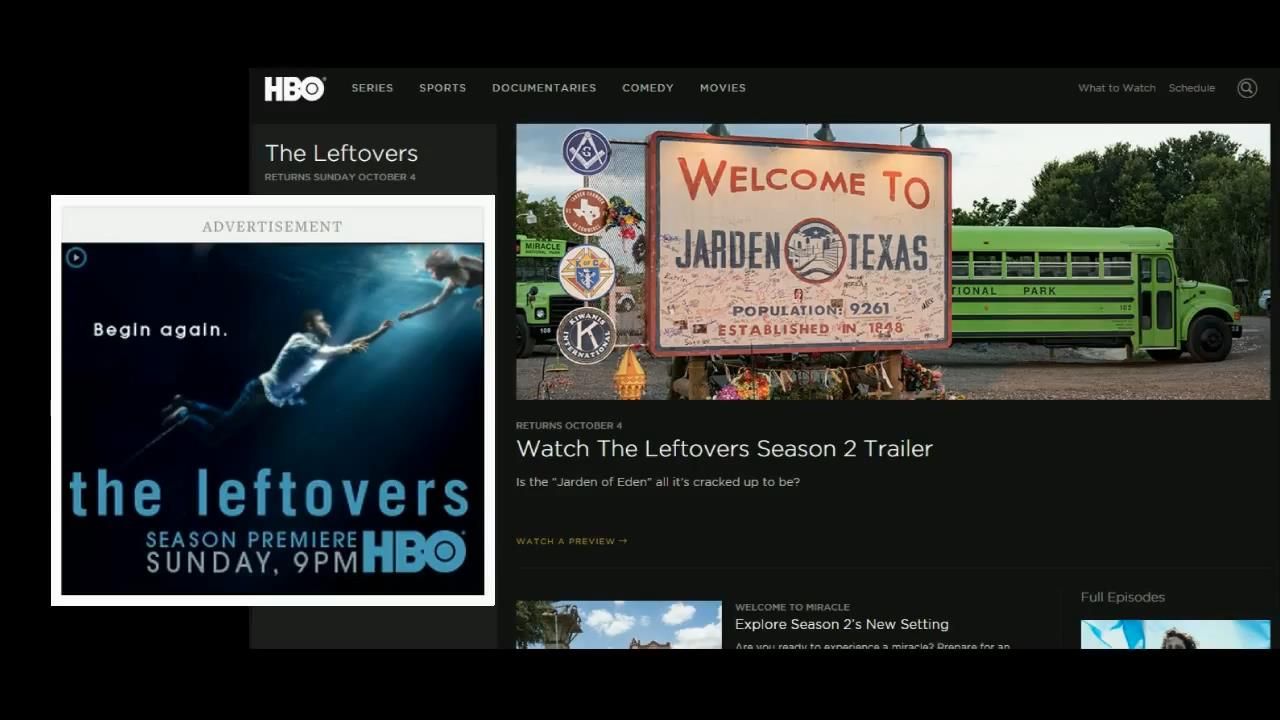Image resolution: width=1280 pixels, height=720 pixels.
Task: Select Comedy in the navigation bar
Action: click(x=647, y=88)
